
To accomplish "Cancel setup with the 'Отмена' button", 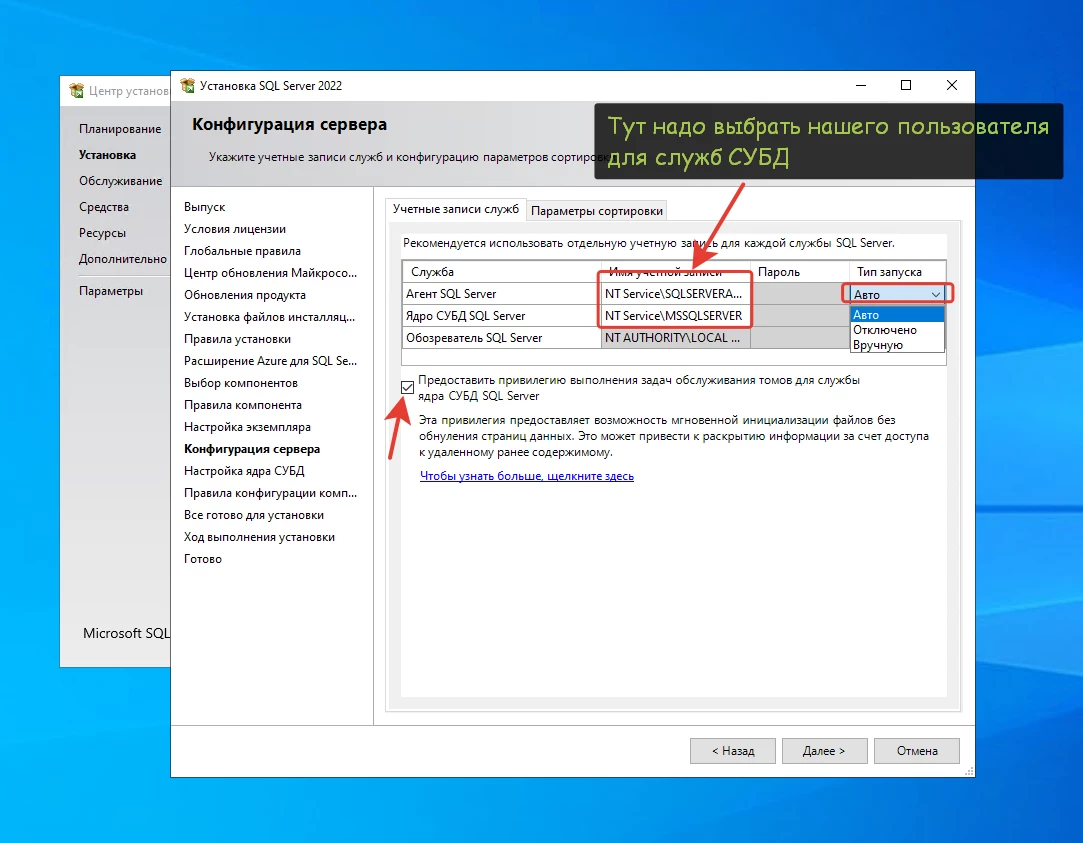I will 916,751.
